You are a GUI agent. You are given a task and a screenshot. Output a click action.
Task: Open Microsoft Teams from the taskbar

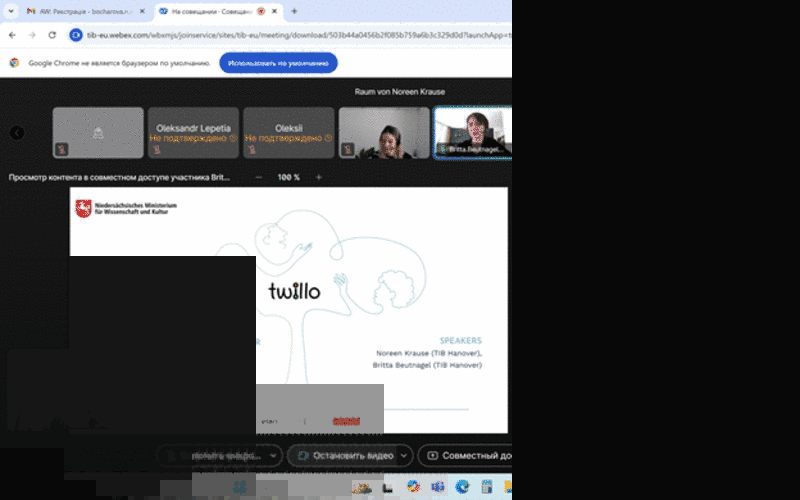pyautogui.click(x=437, y=487)
